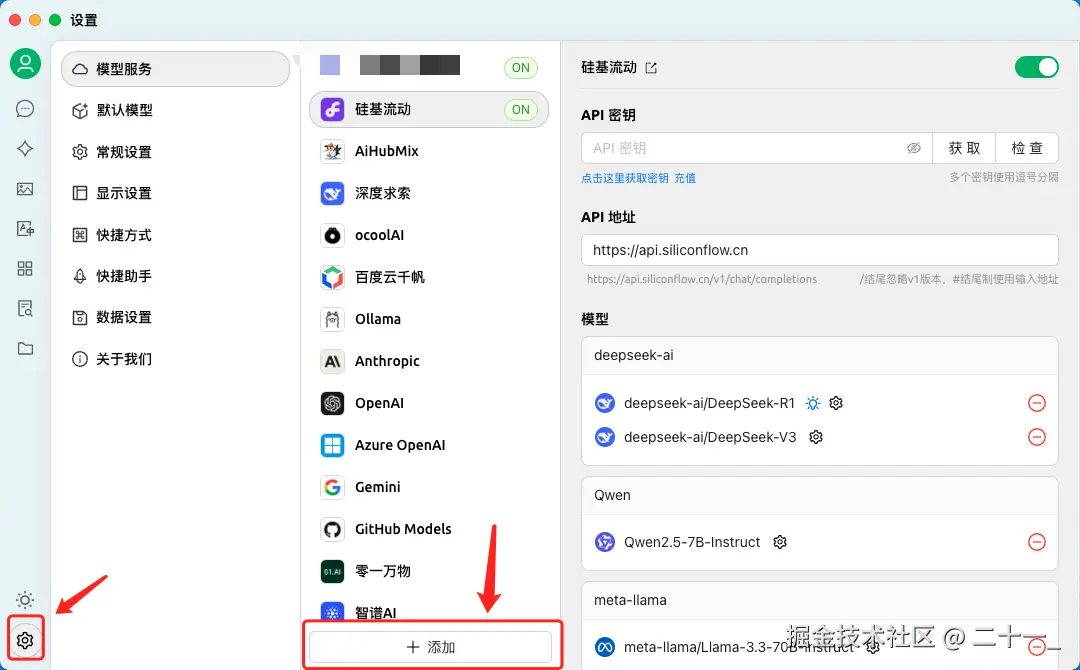Select the AiHubMix provider

(x=428, y=151)
